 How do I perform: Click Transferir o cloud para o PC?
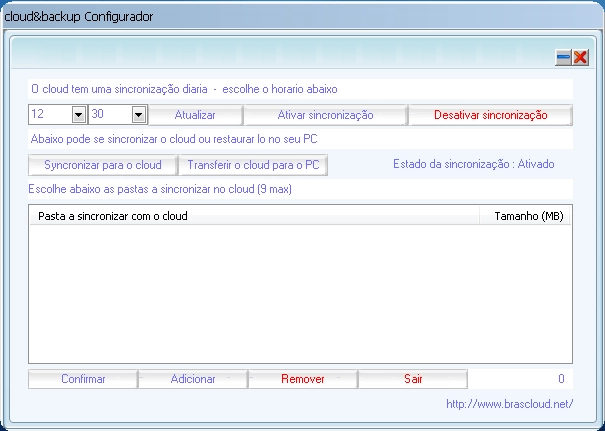pos(253,165)
